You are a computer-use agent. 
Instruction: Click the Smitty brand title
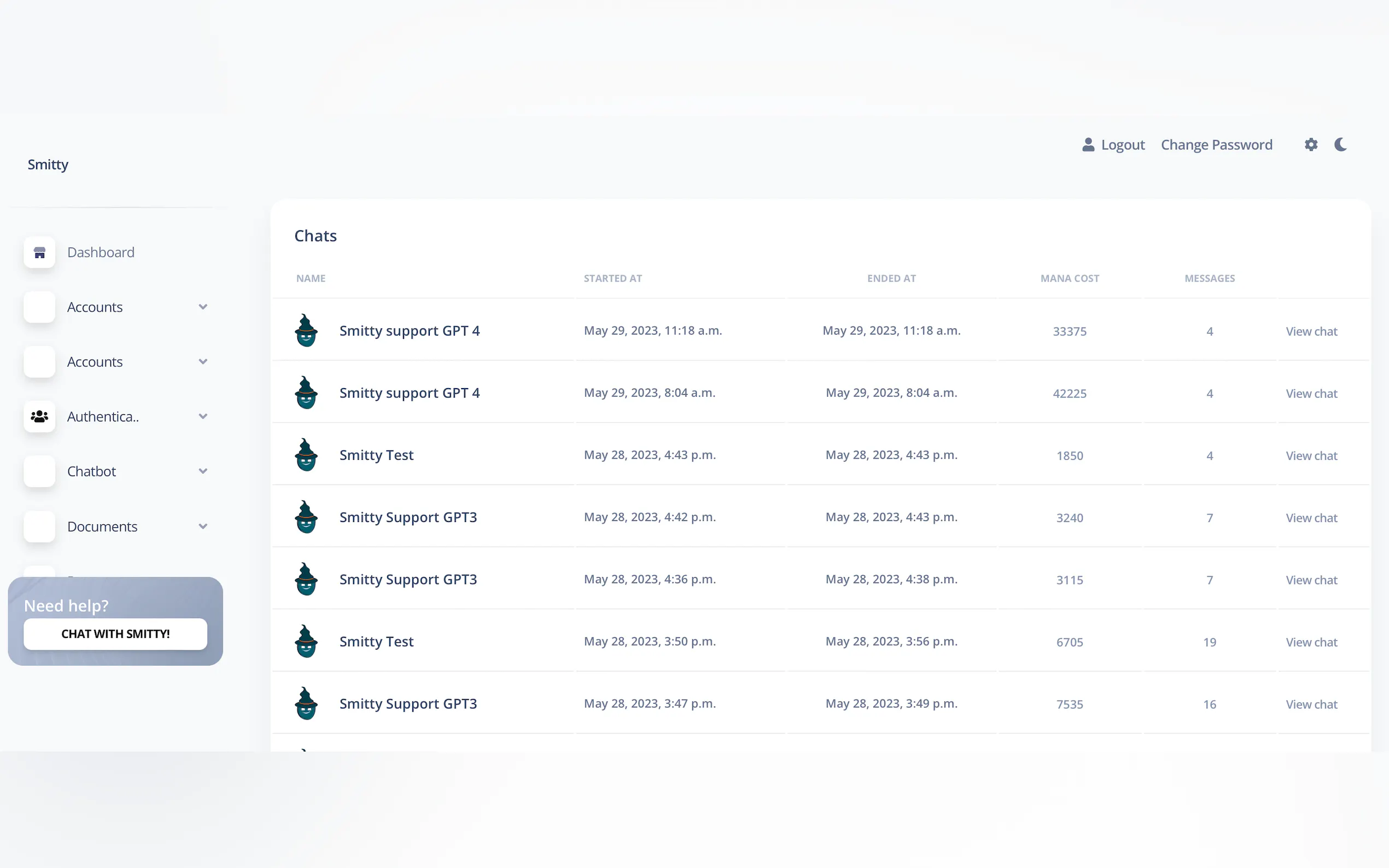tap(48, 165)
